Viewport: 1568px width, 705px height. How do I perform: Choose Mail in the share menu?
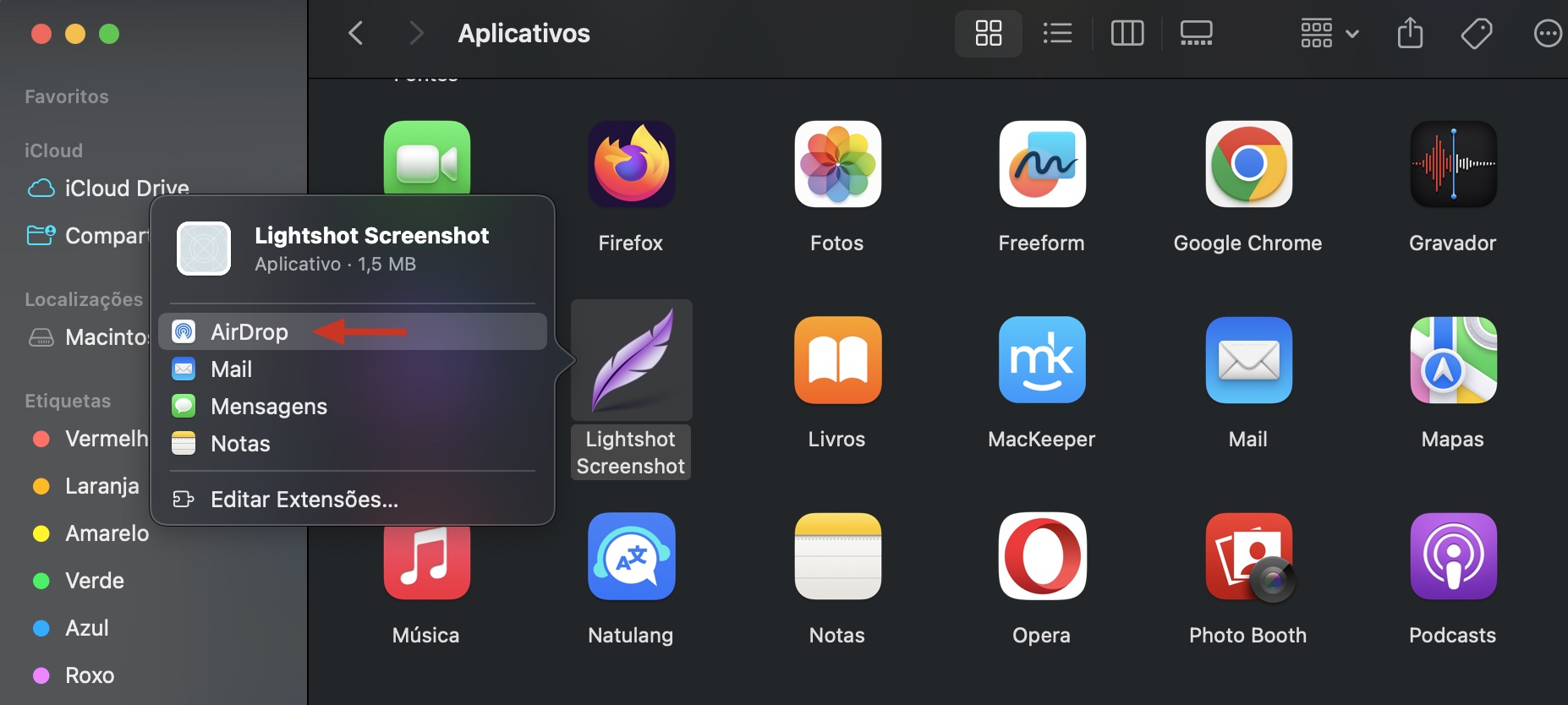(x=353, y=369)
